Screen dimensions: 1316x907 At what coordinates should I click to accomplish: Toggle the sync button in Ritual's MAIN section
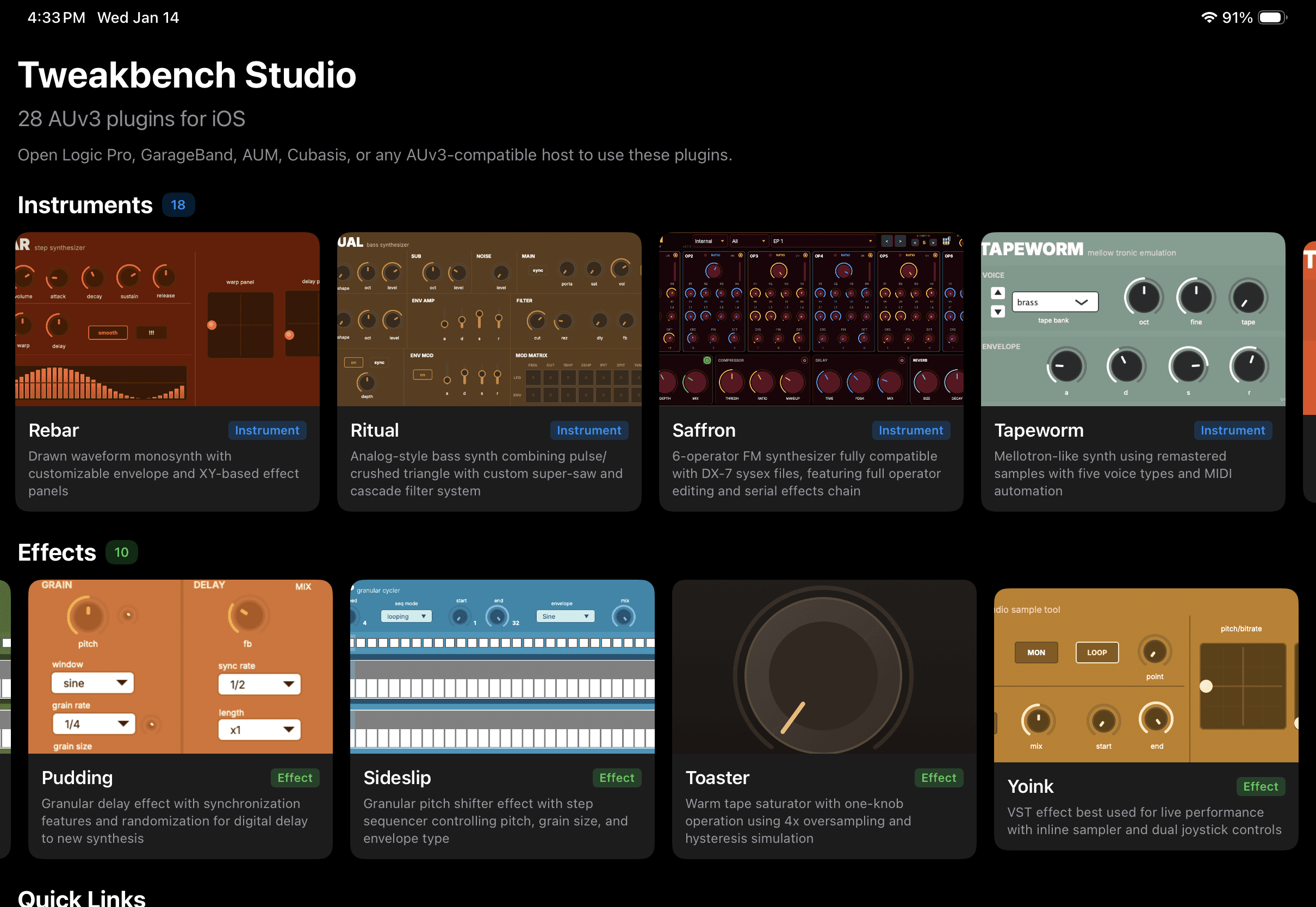[537, 270]
